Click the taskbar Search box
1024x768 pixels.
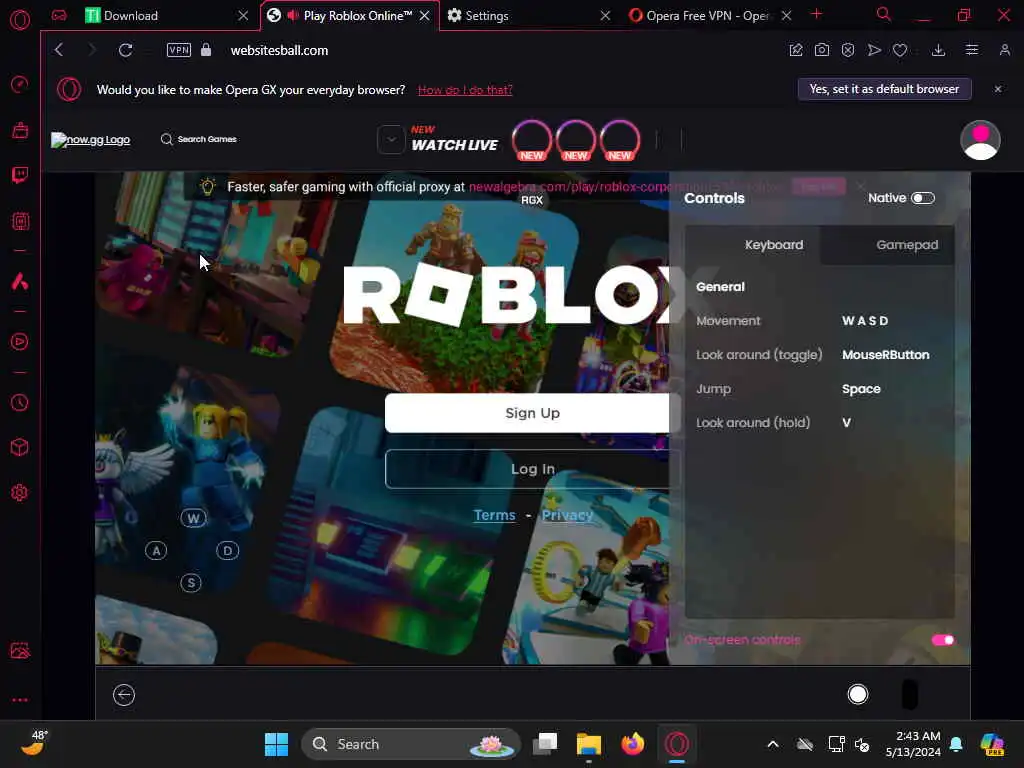click(410, 744)
